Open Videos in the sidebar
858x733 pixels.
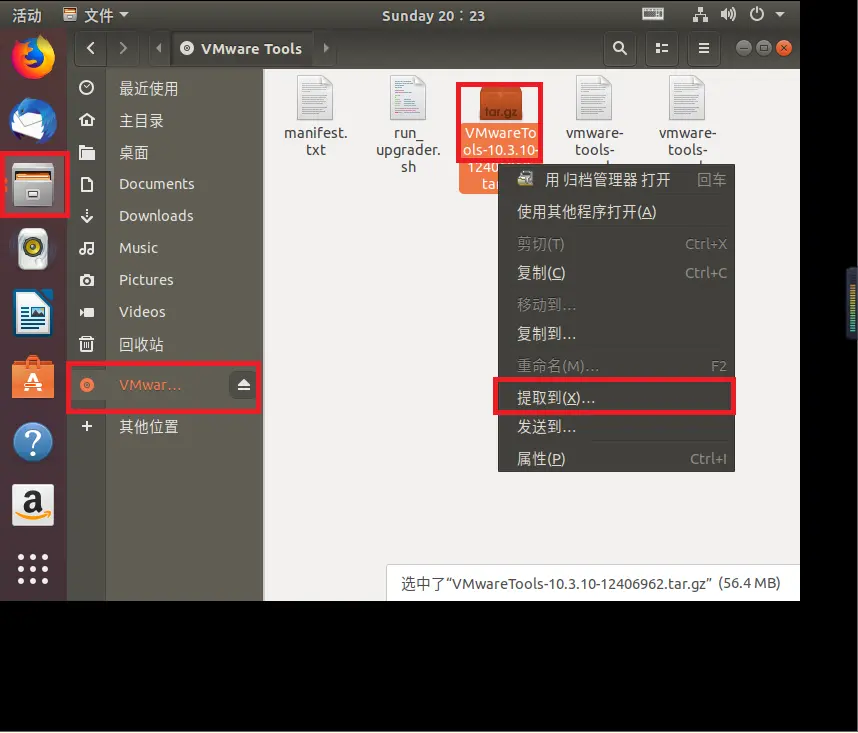165,312
